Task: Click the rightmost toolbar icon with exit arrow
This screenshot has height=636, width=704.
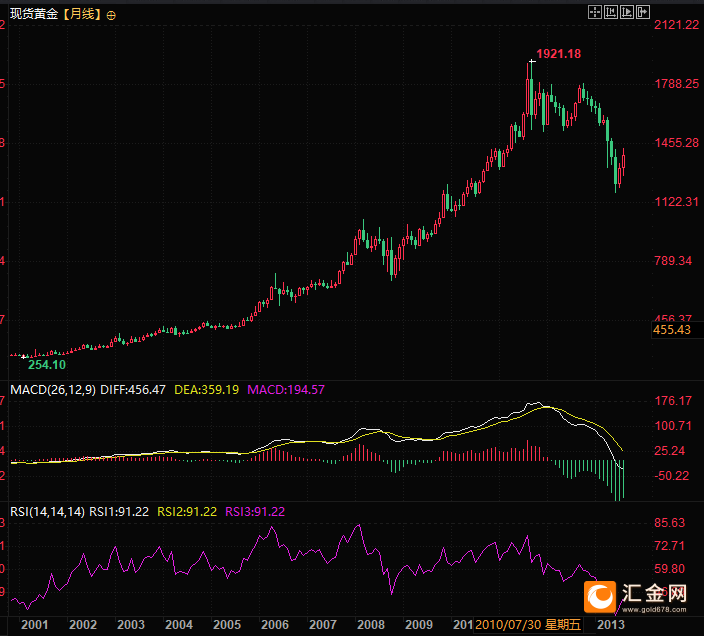Action: (644, 12)
